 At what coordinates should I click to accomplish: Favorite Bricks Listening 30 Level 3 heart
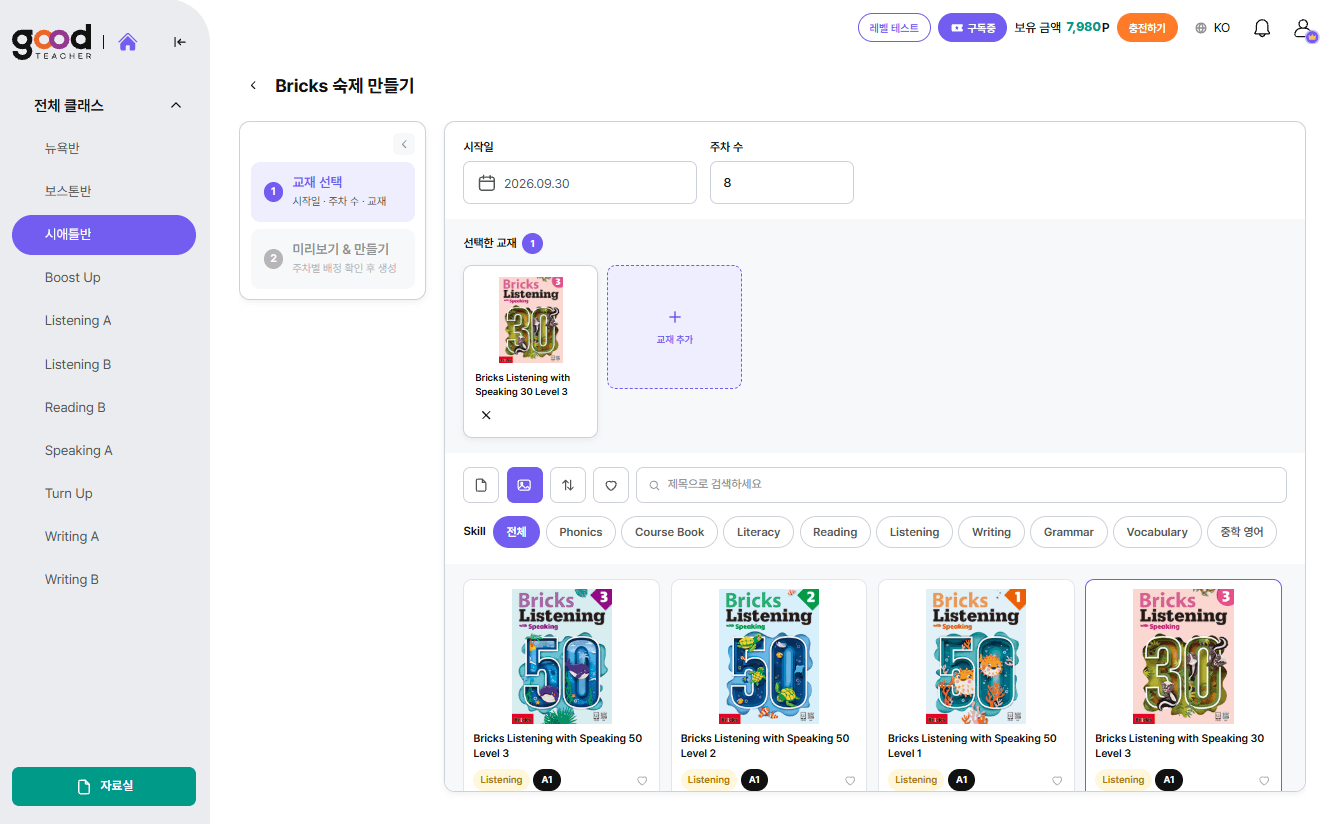click(x=1264, y=781)
